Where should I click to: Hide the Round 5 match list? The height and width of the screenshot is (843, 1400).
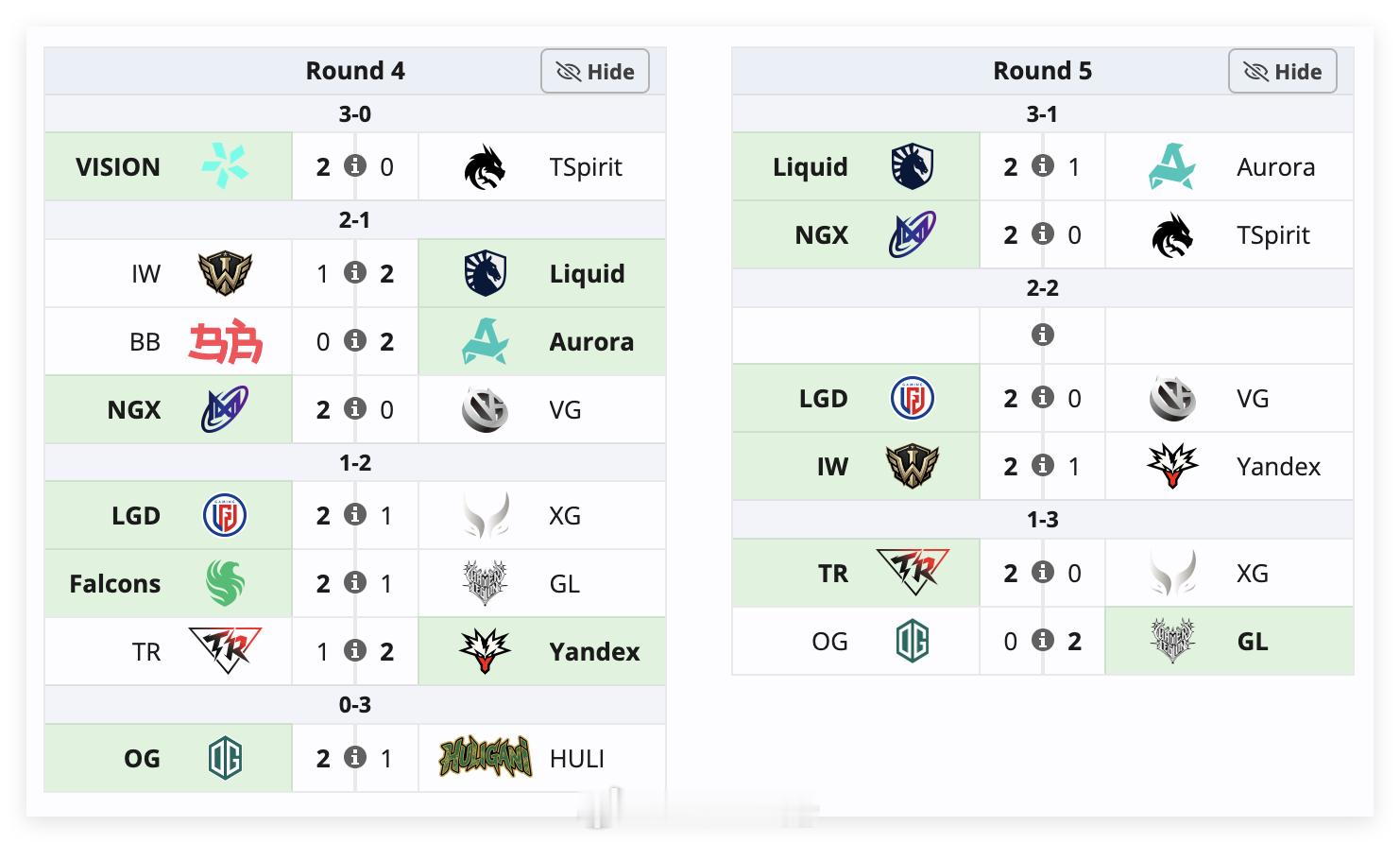coord(1283,72)
